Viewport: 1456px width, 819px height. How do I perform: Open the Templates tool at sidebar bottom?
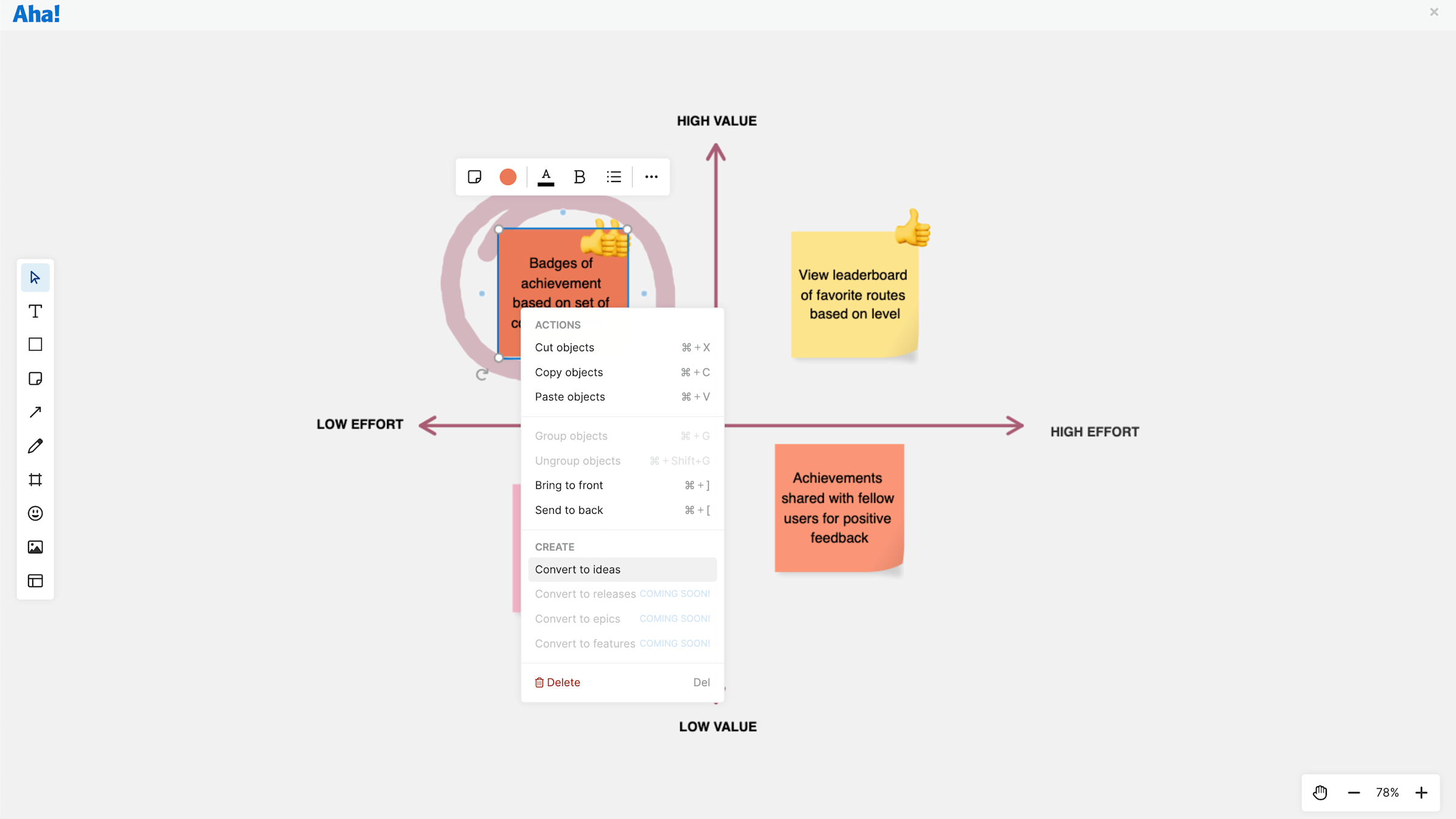pos(35,581)
